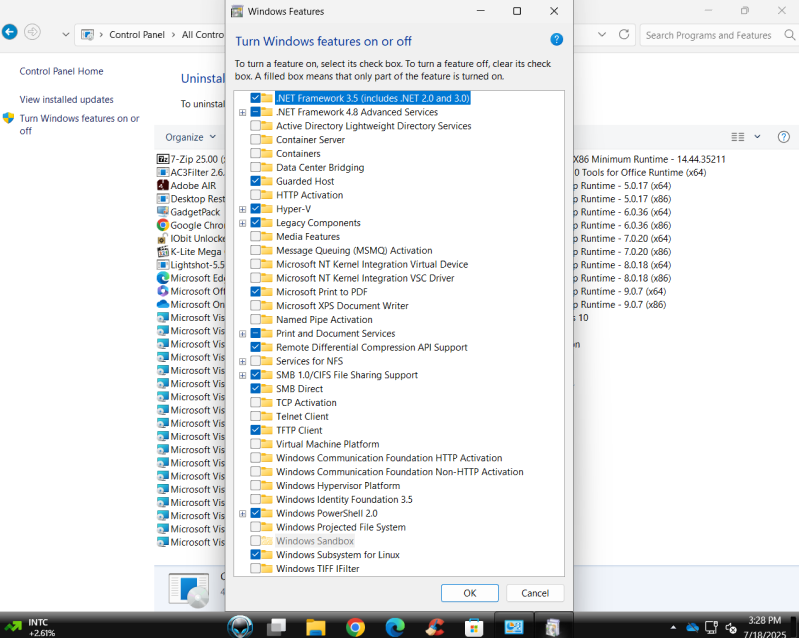The image size is (799, 638).
Task: Expand .NET Framework 4.8 Advanced Services node
Action: 243,112
